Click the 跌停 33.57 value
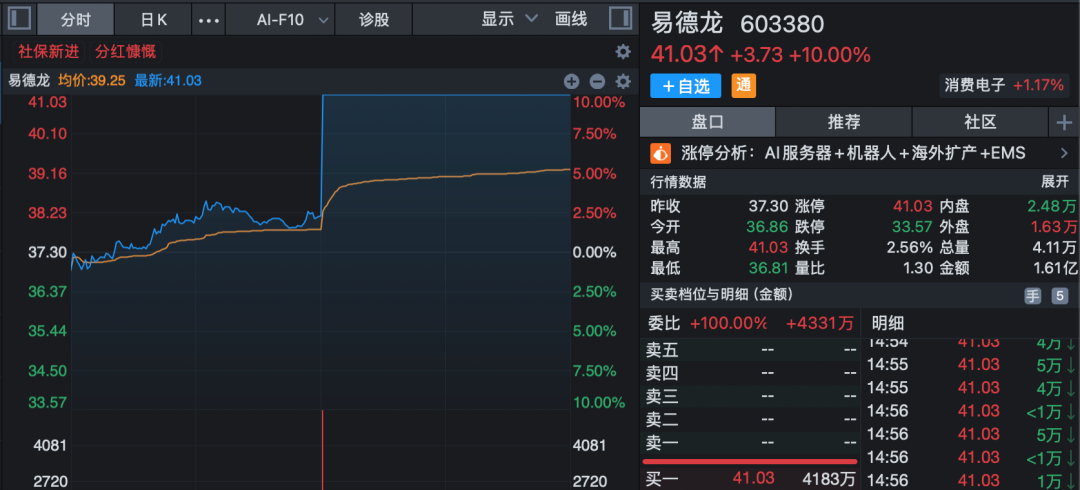 click(x=913, y=227)
